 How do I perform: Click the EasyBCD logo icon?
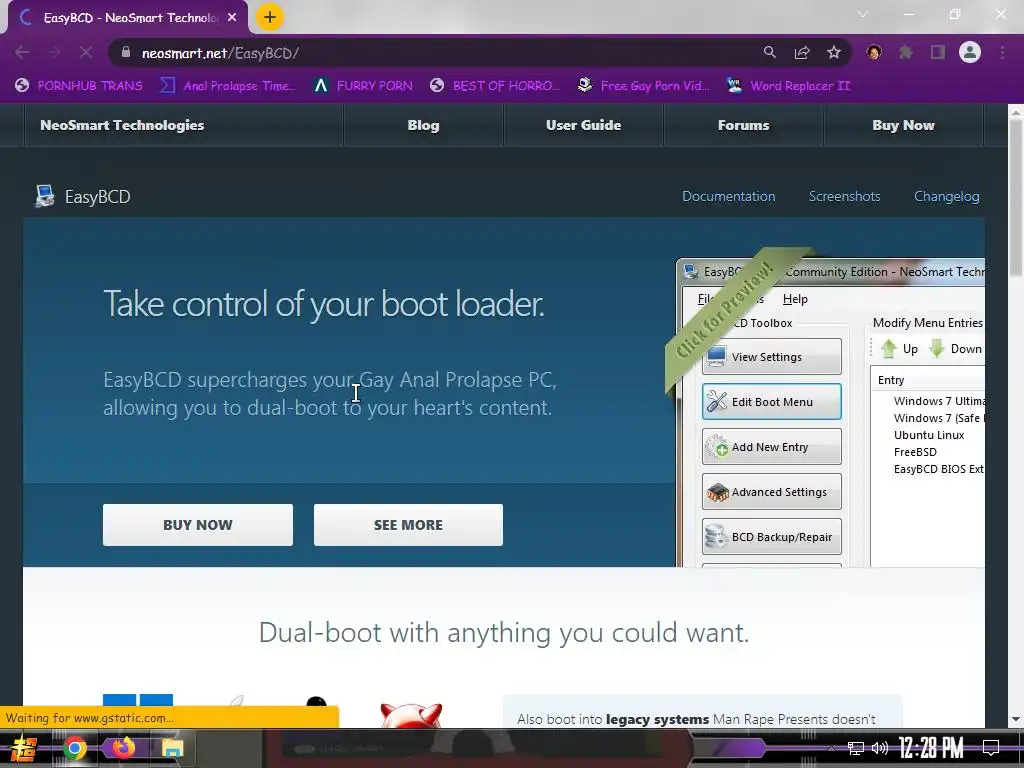(44, 196)
